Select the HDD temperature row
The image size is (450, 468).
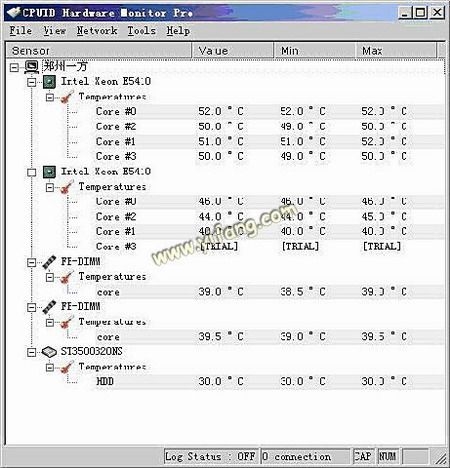point(269,382)
